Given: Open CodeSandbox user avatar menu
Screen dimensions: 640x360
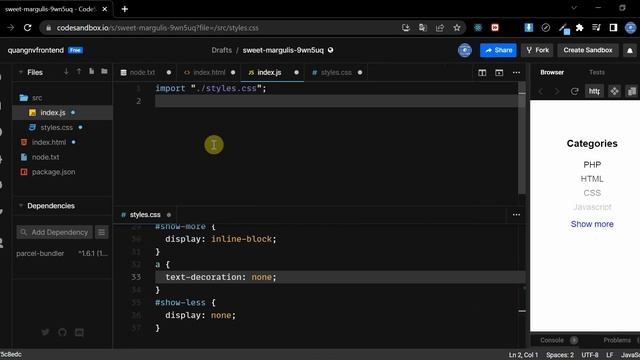Looking at the screenshot, I should coord(464,50).
